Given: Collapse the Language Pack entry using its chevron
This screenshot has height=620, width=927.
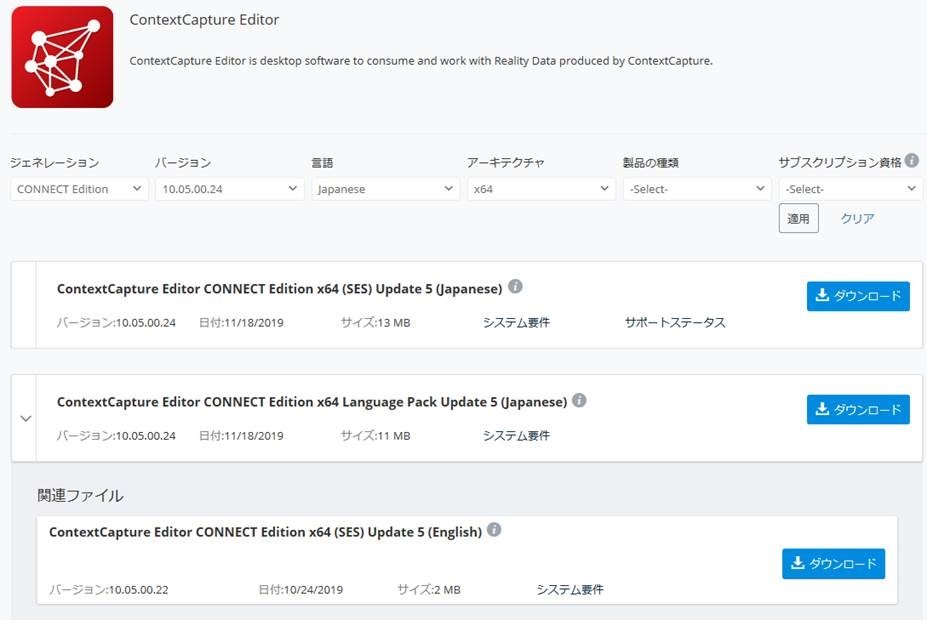Looking at the screenshot, I should pyautogui.click(x=25, y=418).
